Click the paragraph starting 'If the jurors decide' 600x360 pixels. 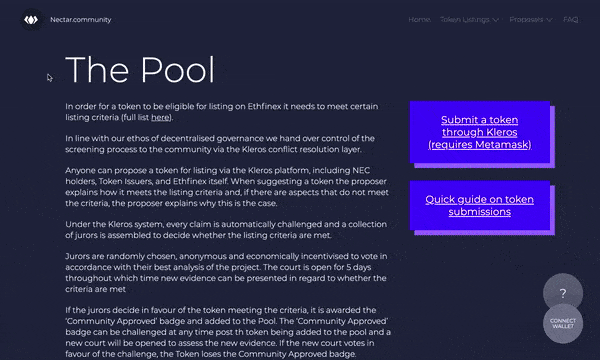[x=228, y=332]
